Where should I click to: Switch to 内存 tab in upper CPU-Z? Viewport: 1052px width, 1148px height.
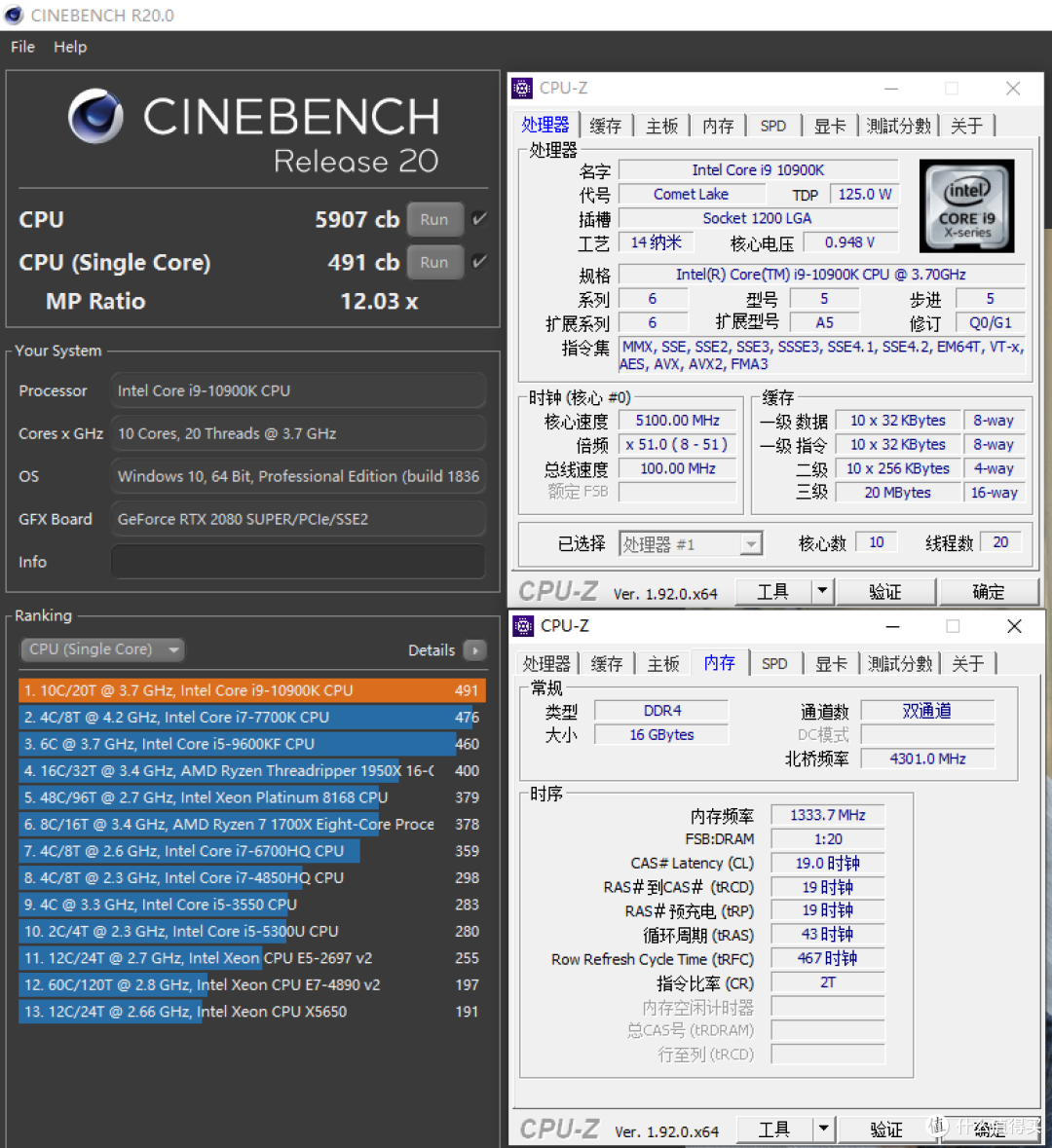(x=718, y=126)
